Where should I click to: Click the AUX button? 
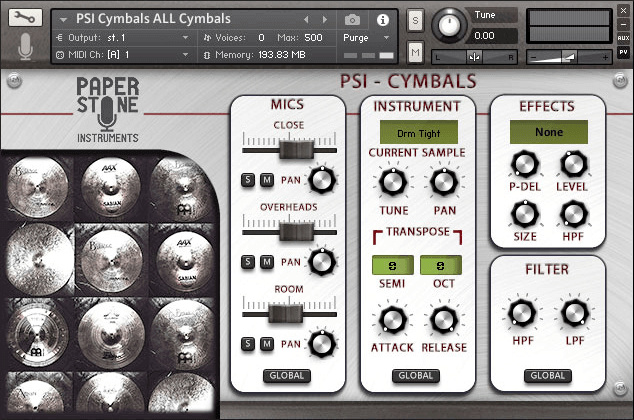point(623,38)
